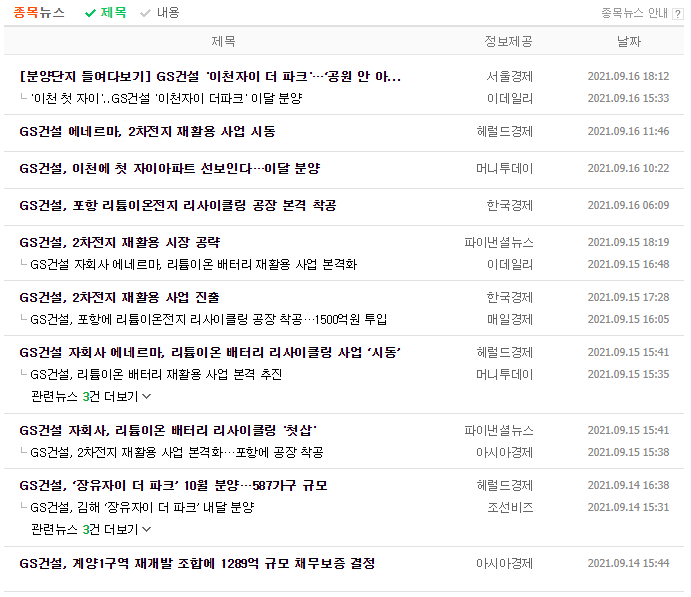
Task: Open article 'GS건설, 포항 리튬이온전지 리사이클링 공장 본격 착공'
Action: [178, 205]
